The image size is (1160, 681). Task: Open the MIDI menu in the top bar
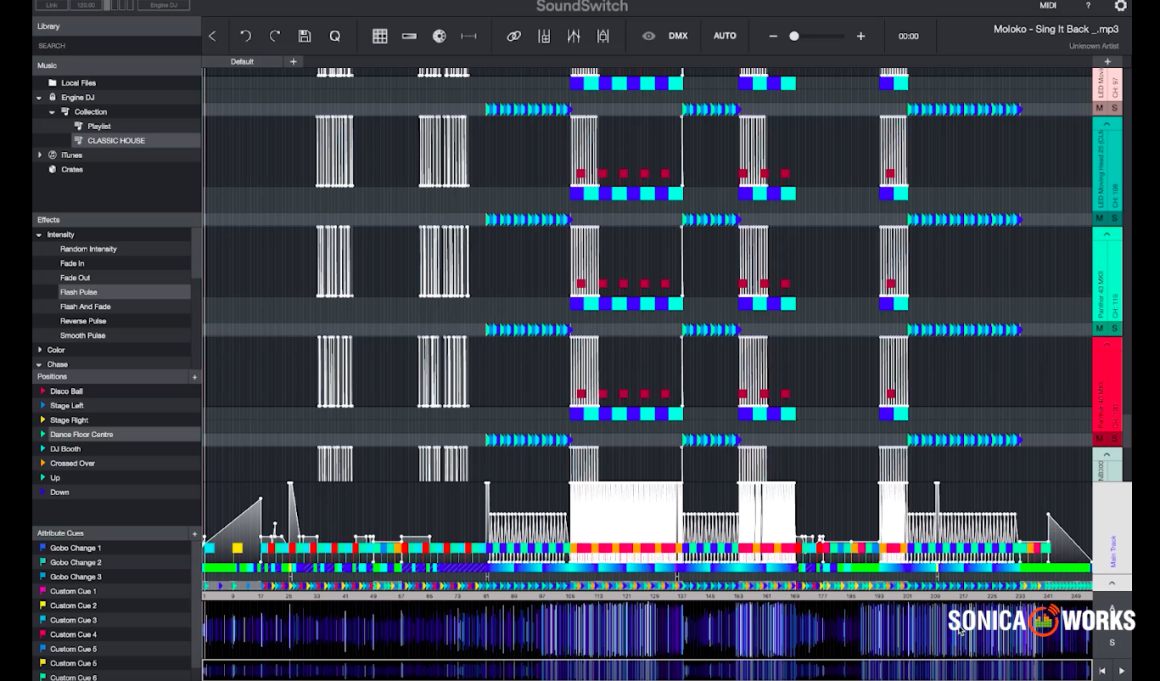click(1048, 6)
